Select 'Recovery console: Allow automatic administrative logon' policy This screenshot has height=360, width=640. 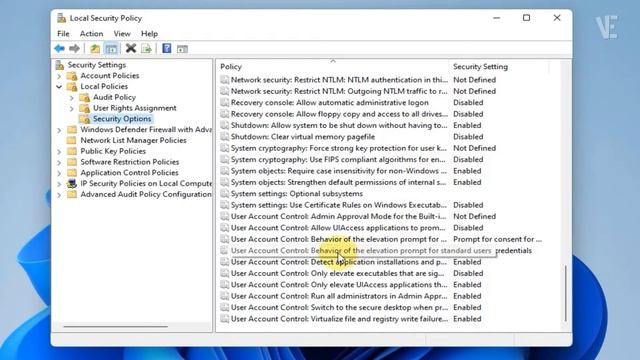(x=329, y=102)
